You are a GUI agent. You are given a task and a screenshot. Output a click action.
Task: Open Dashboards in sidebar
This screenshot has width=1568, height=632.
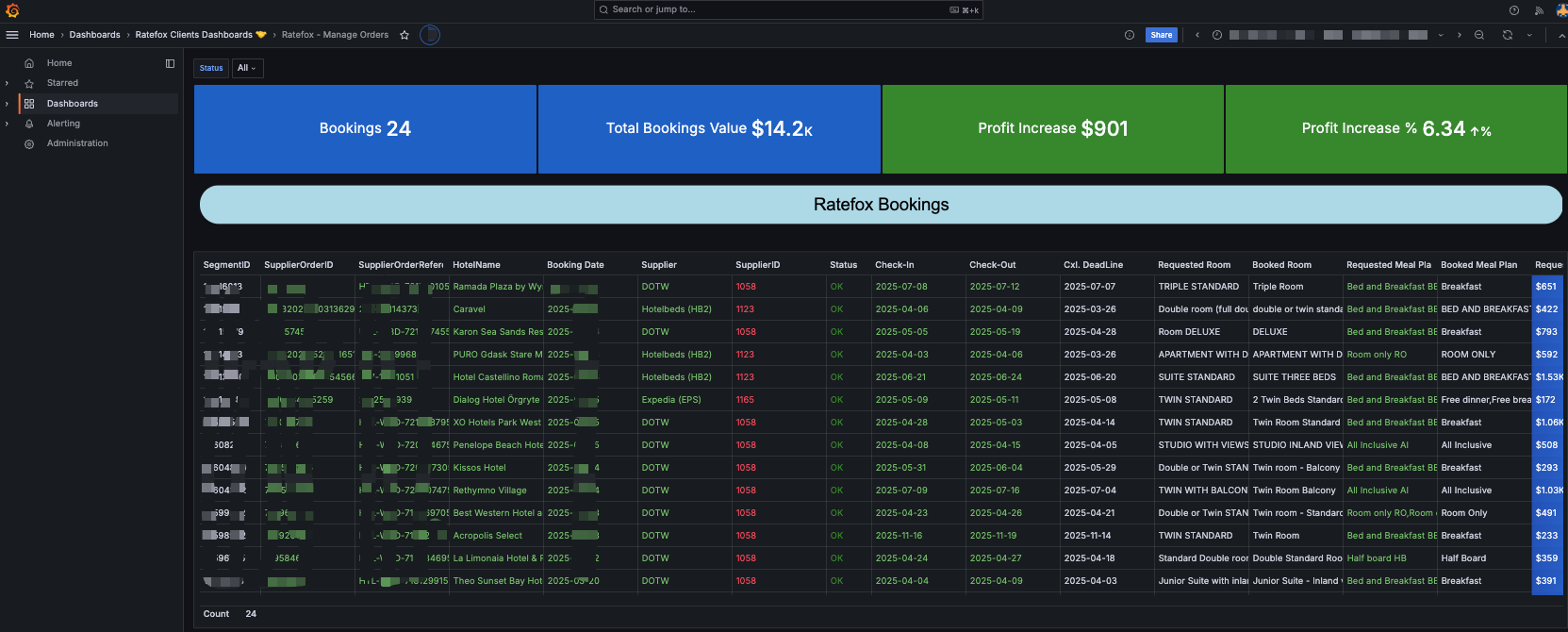pos(73,104)
